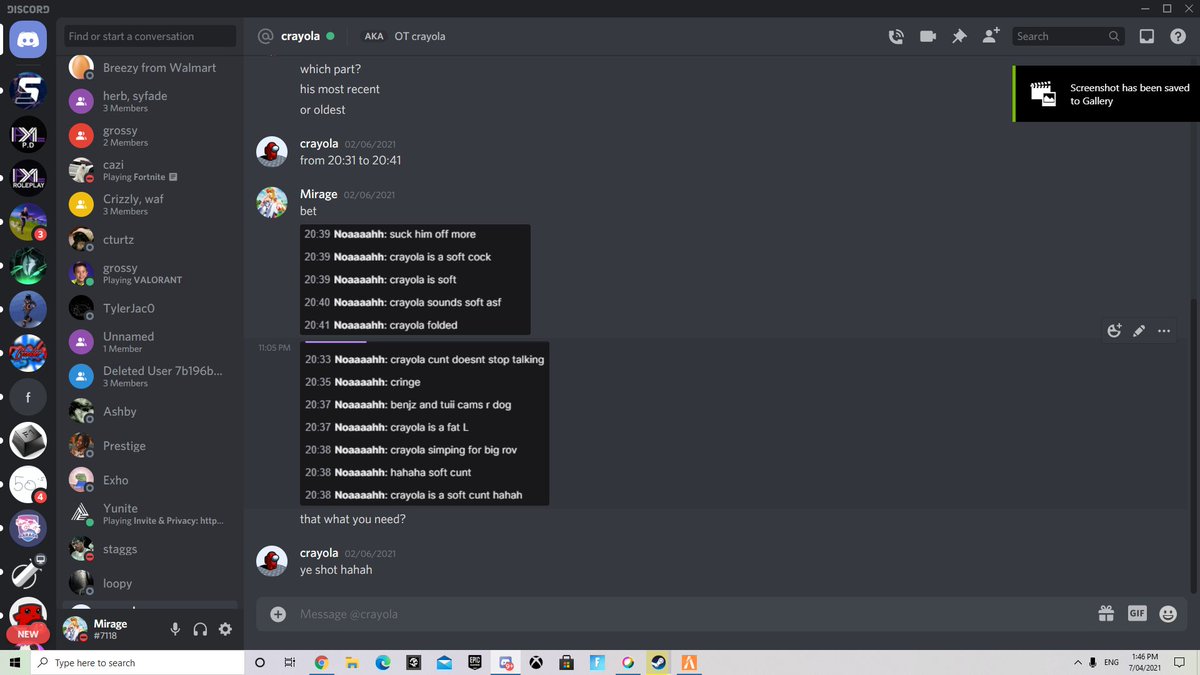
Task: Open Discord help
Action: coord(1177,36)
